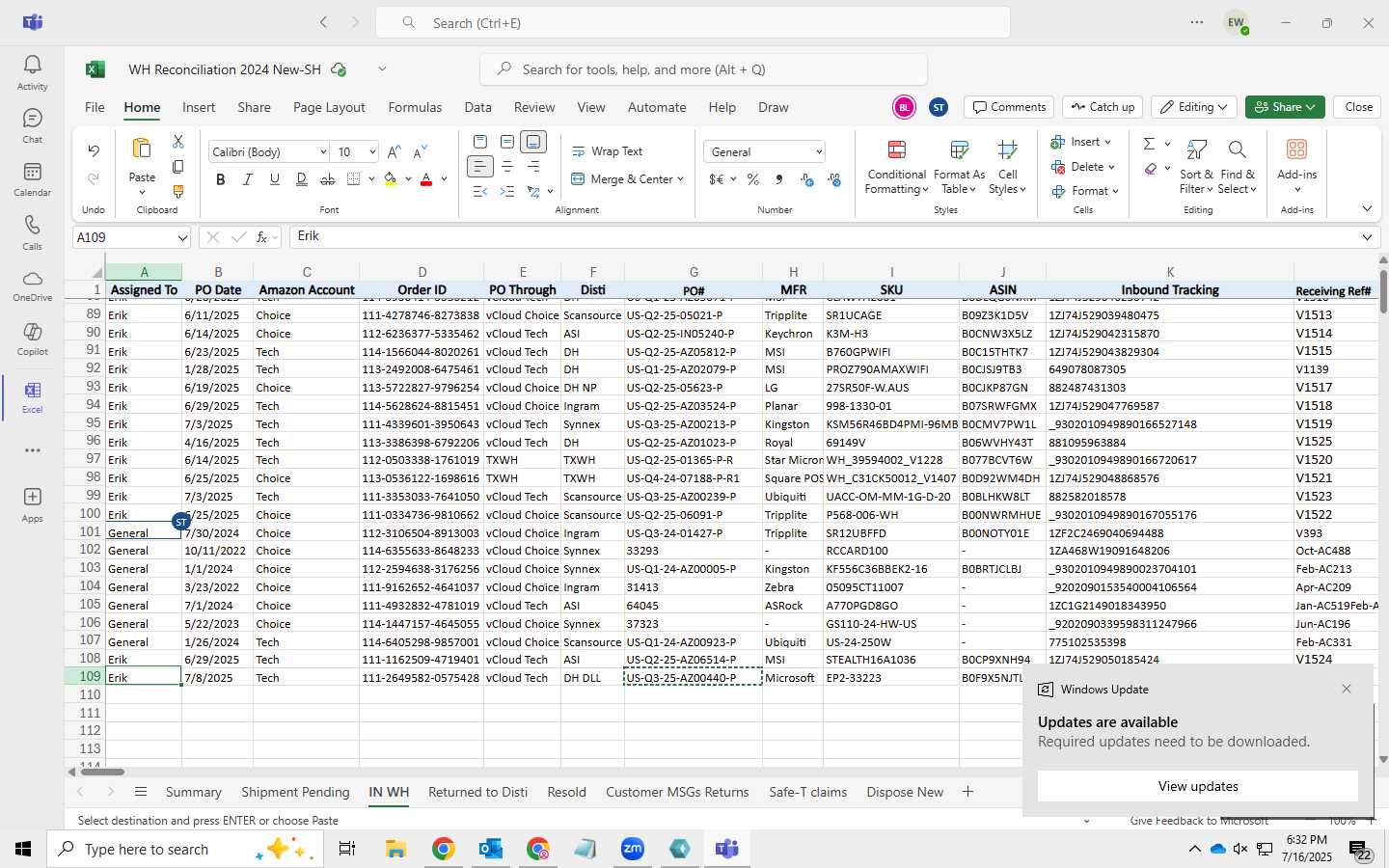The height and width of the screenshot is (868, 1389).
Task: Increase font size with larger A icon
Action: click(x=394, y=151)
